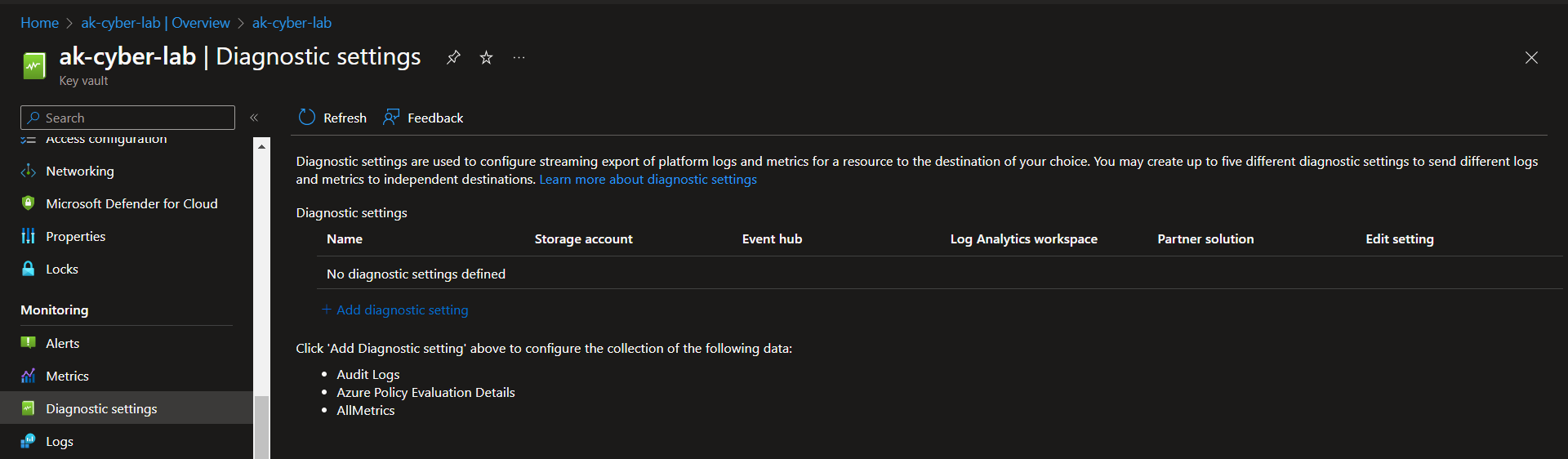Click the Refresh icon in the toolbar
The image size is (1568, 459).
point(307,118)
